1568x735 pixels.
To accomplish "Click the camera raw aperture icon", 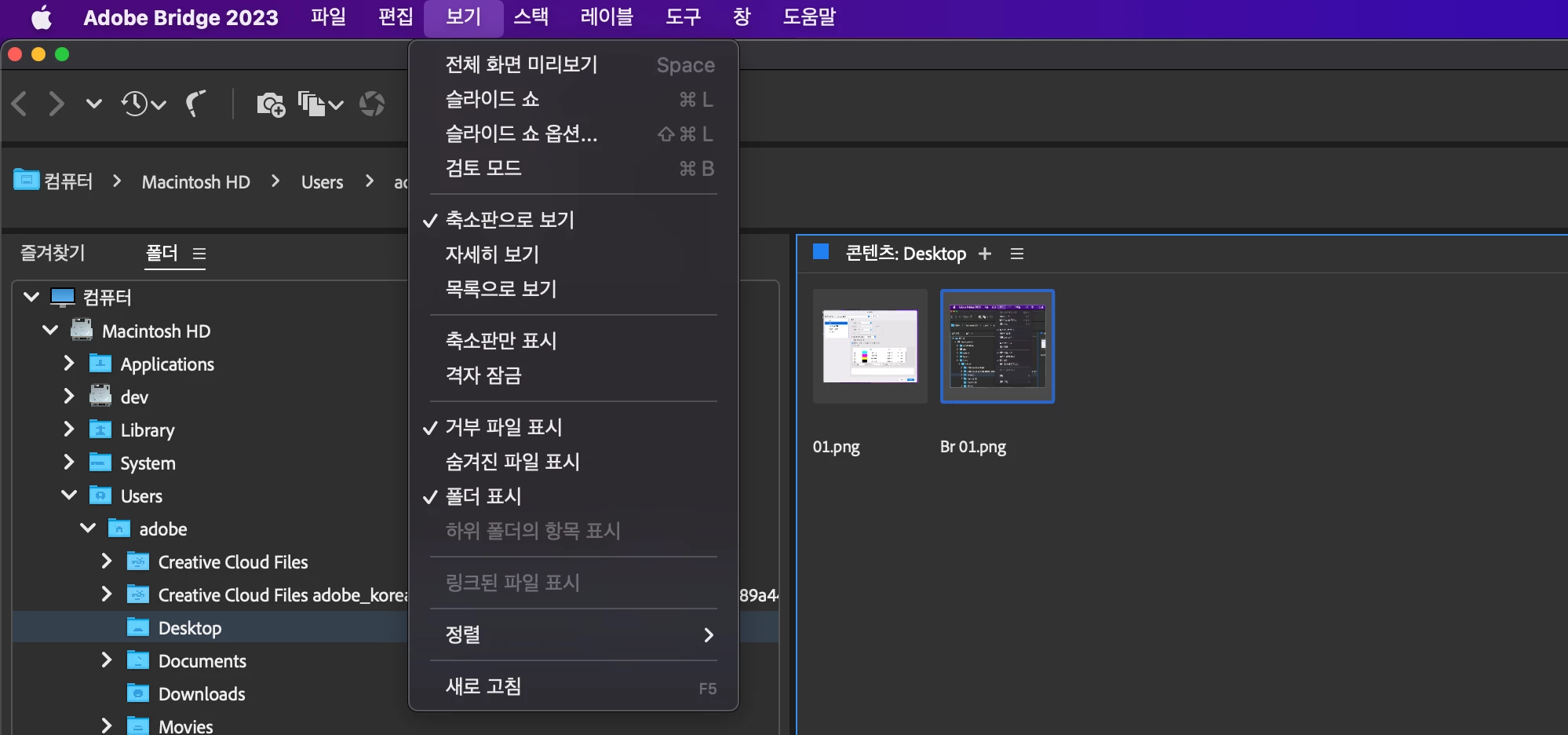I will 372,104.
